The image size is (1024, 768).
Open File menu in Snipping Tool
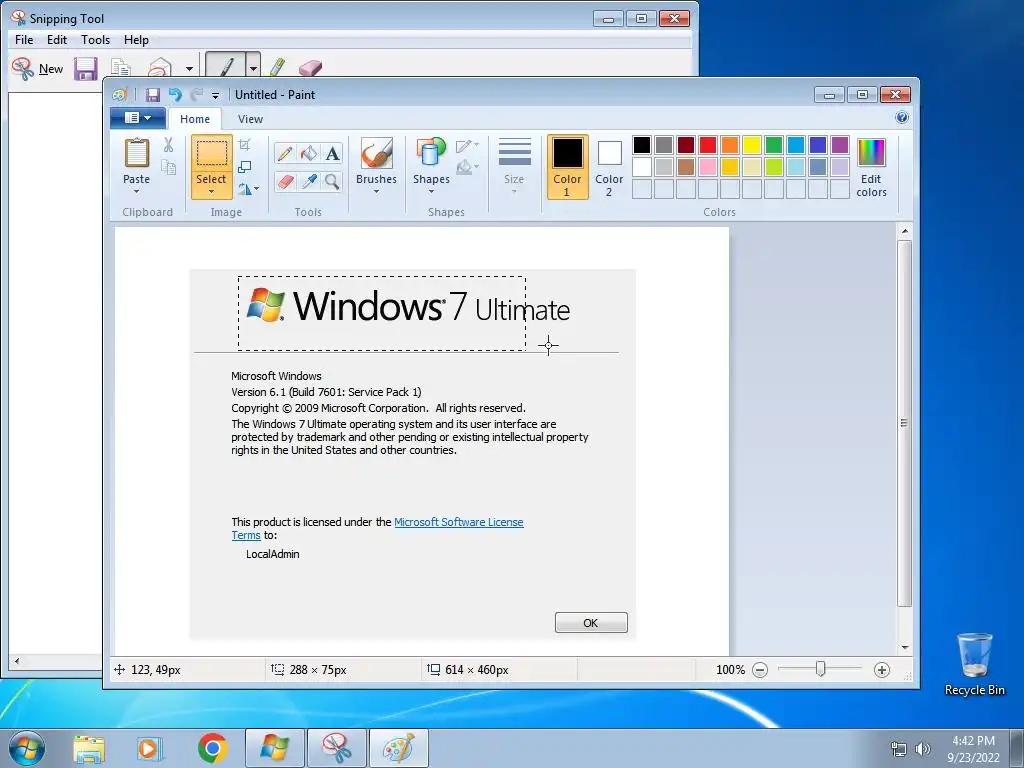click(24, 40)
